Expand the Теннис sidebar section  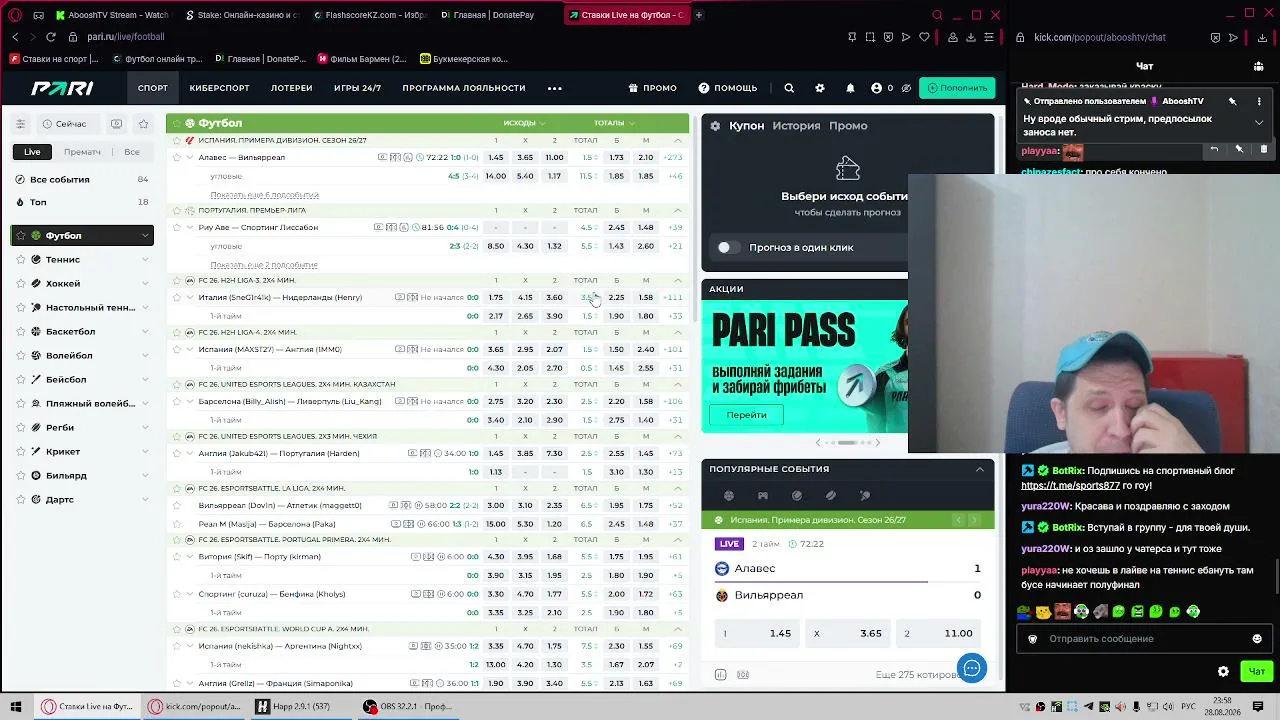point(145,260)
